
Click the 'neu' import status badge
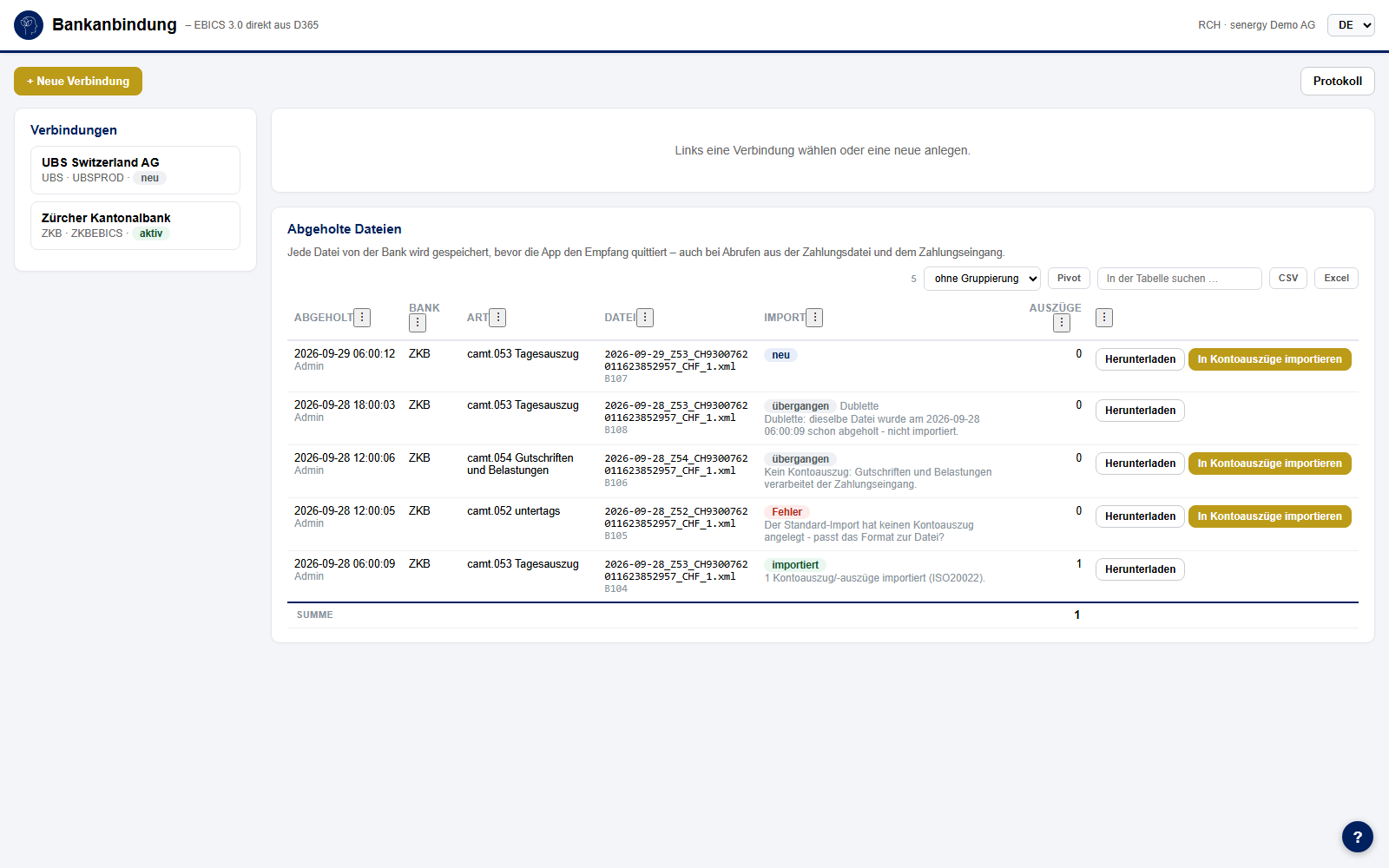[780, 355]
